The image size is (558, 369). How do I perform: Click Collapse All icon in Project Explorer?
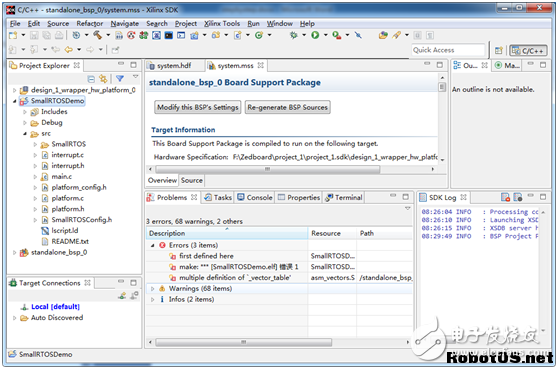(91, 79)
